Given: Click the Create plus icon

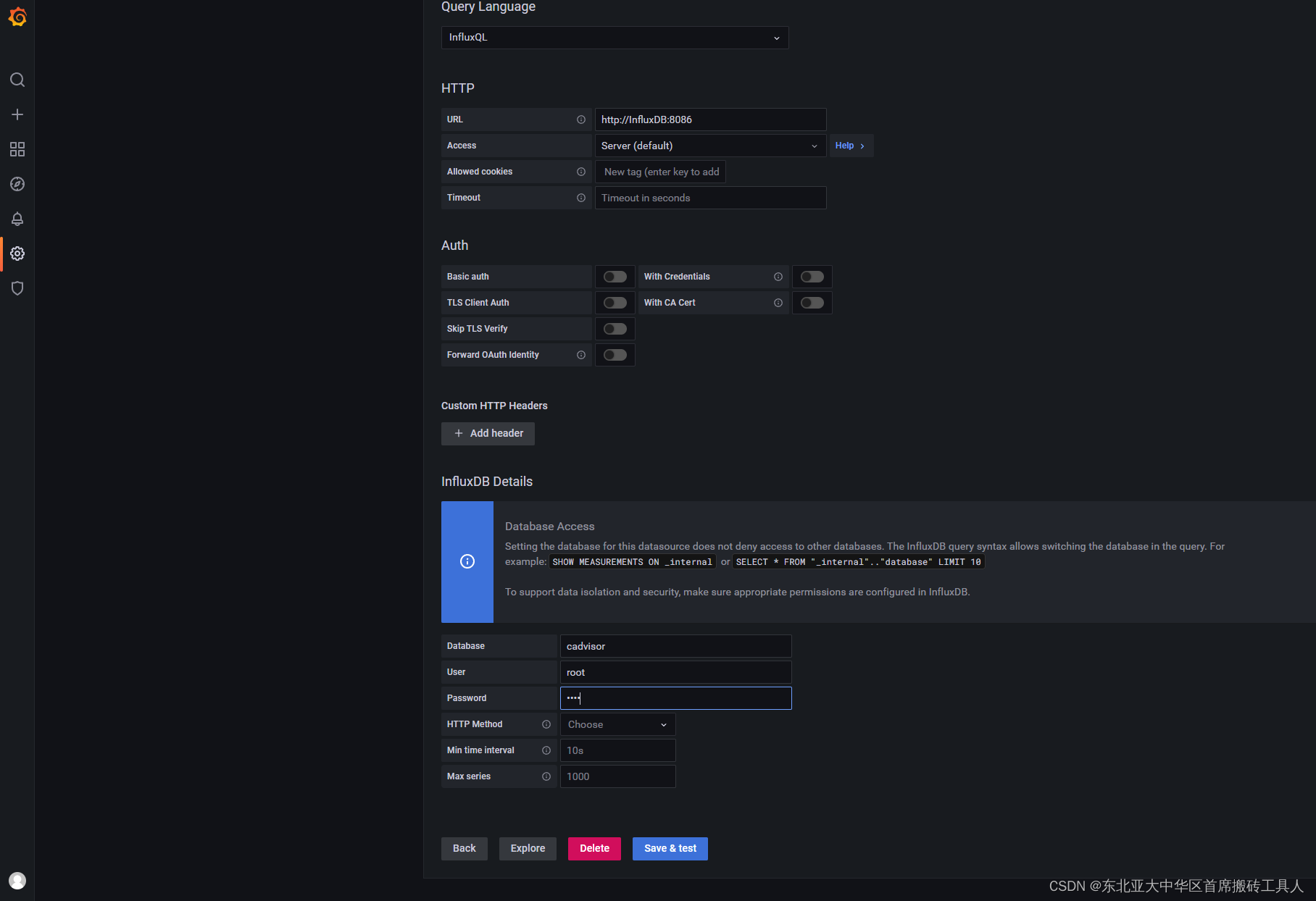Looking at the screenshot, I should [x=17, y=114].
